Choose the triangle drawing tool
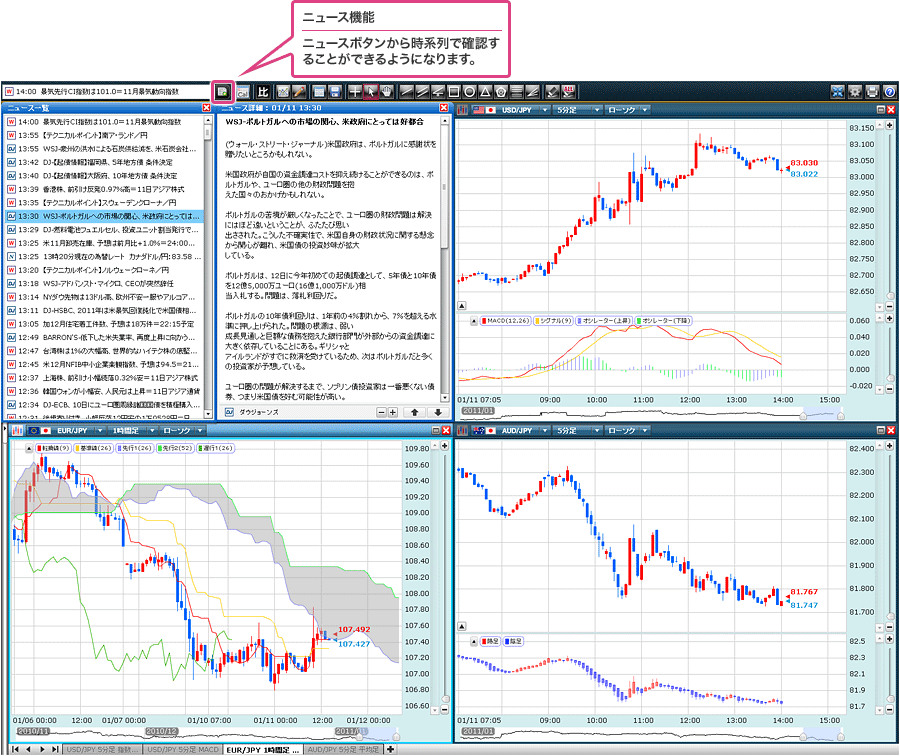900x756 pixels. click(485, 91)
